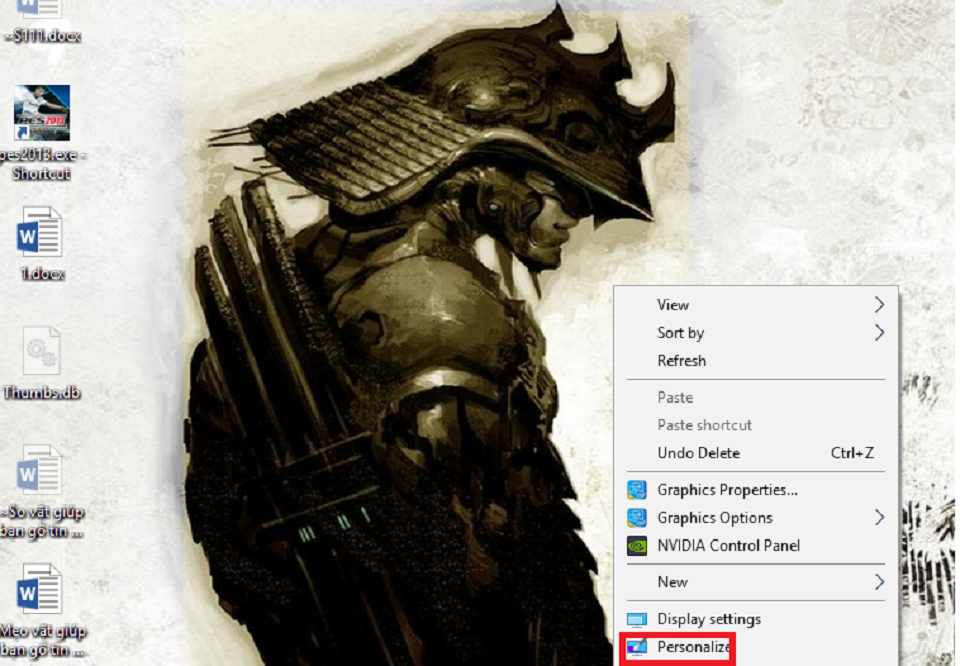Open the 1.docx Word document icon
The height and width of the screenshot is (666, 960).
pyautogui.click(x=40, y=231)
